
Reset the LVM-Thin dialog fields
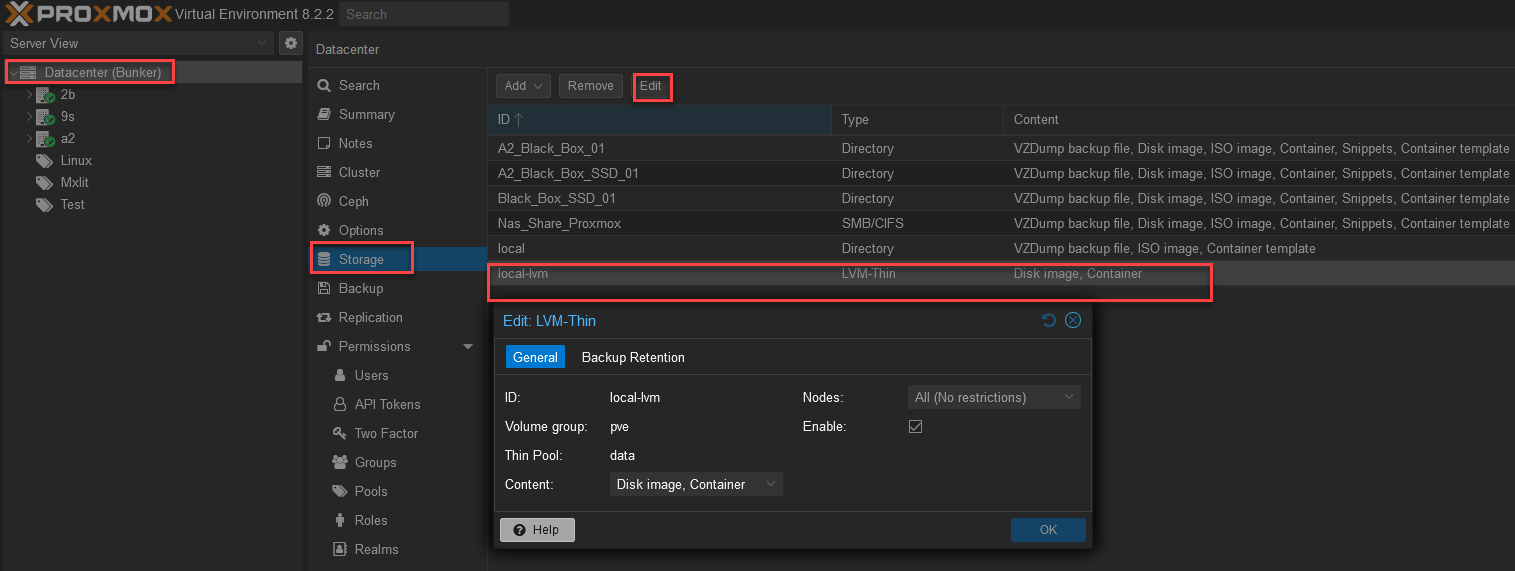tap(1048, 320)
